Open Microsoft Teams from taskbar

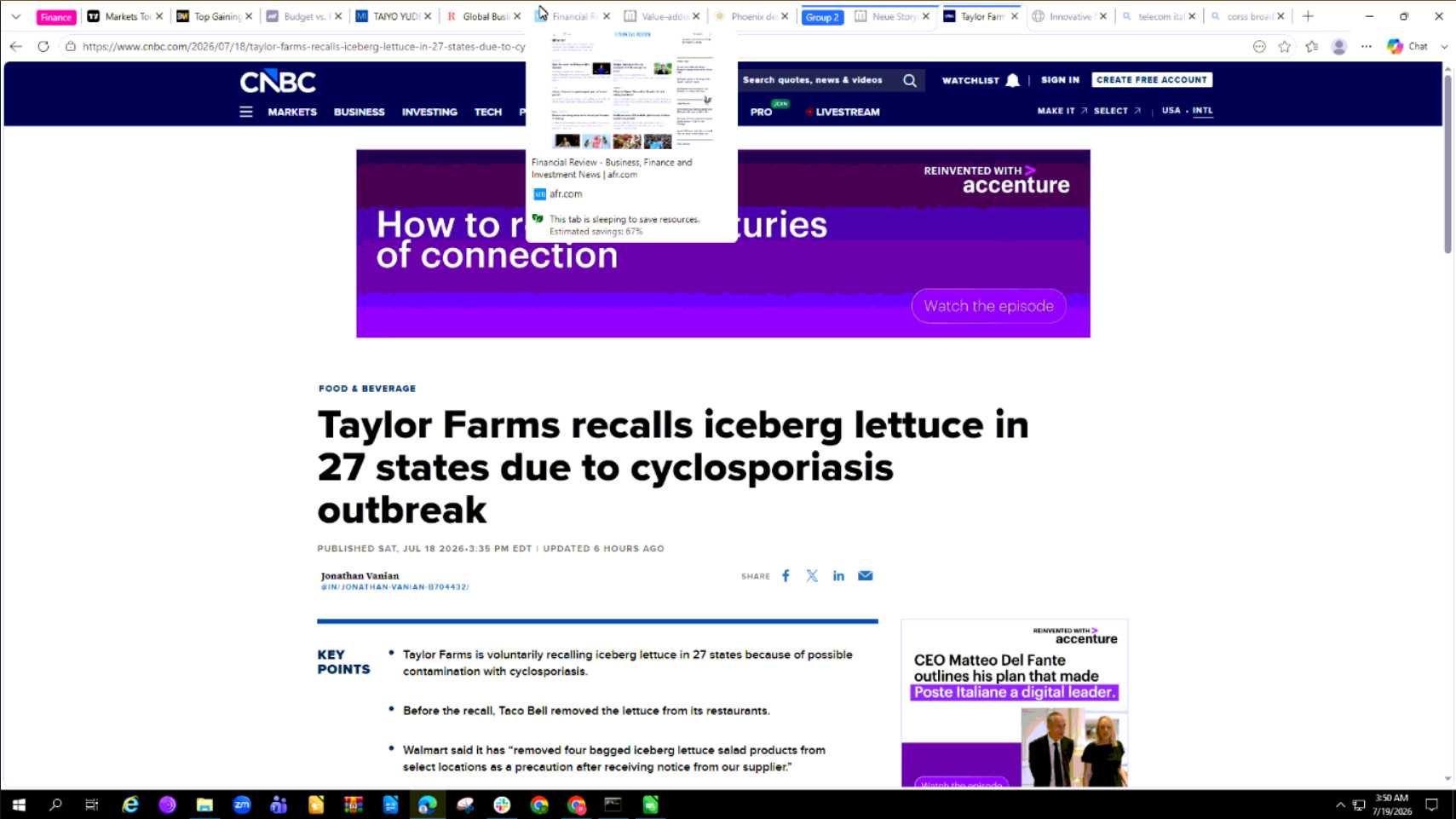coord(279,805)
